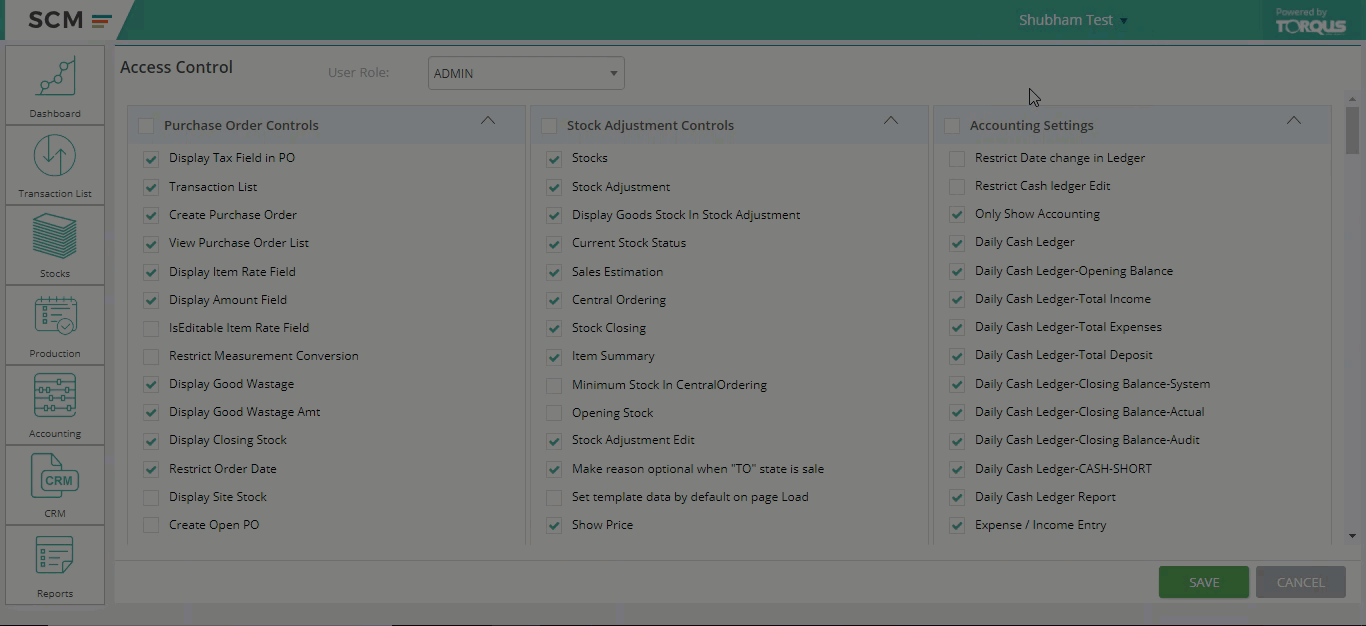Uncheck Display Tax Field in PO
The image size is (1366, 626).
pyautogui.click(x=151, y=159)
